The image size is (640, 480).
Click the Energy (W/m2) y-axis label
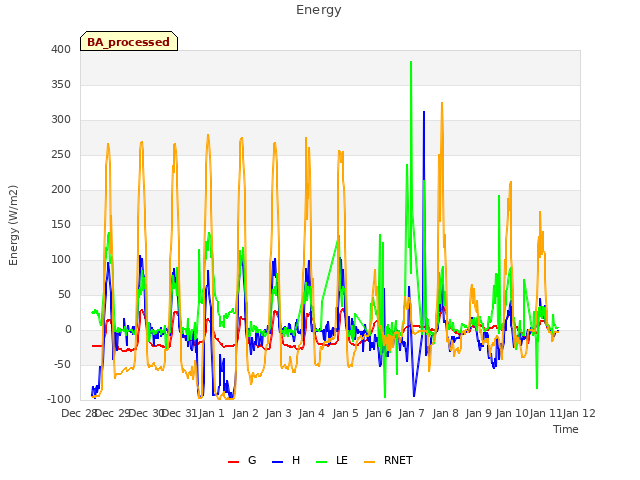(13, 225)
